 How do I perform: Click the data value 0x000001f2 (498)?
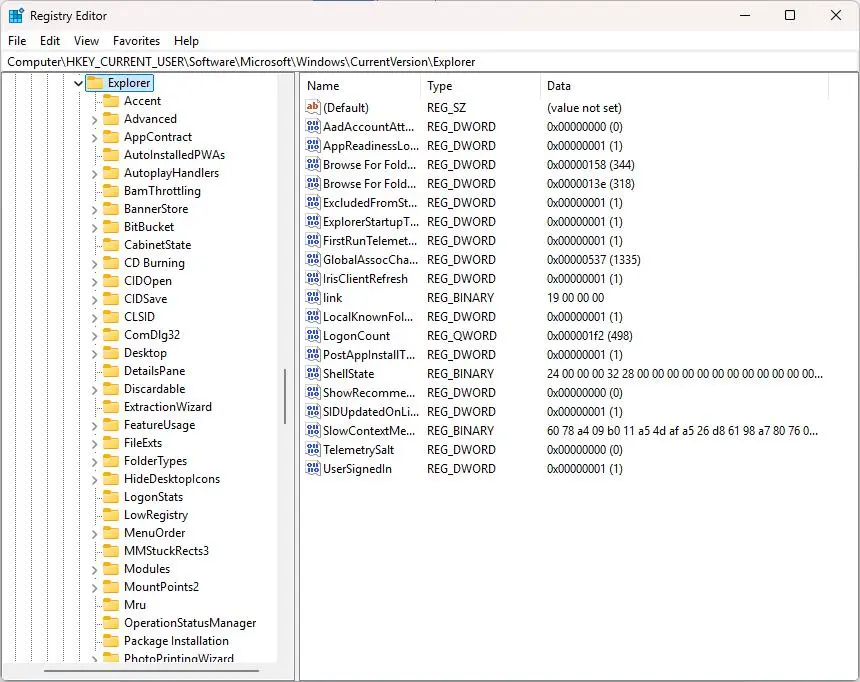(x=590, y=335)
